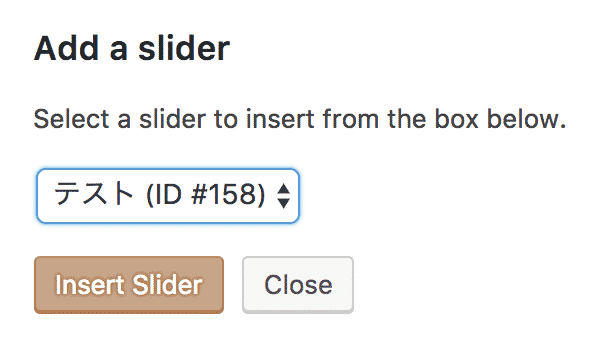Click the word 'slider' in the dialog title

(x=184, y=49)
